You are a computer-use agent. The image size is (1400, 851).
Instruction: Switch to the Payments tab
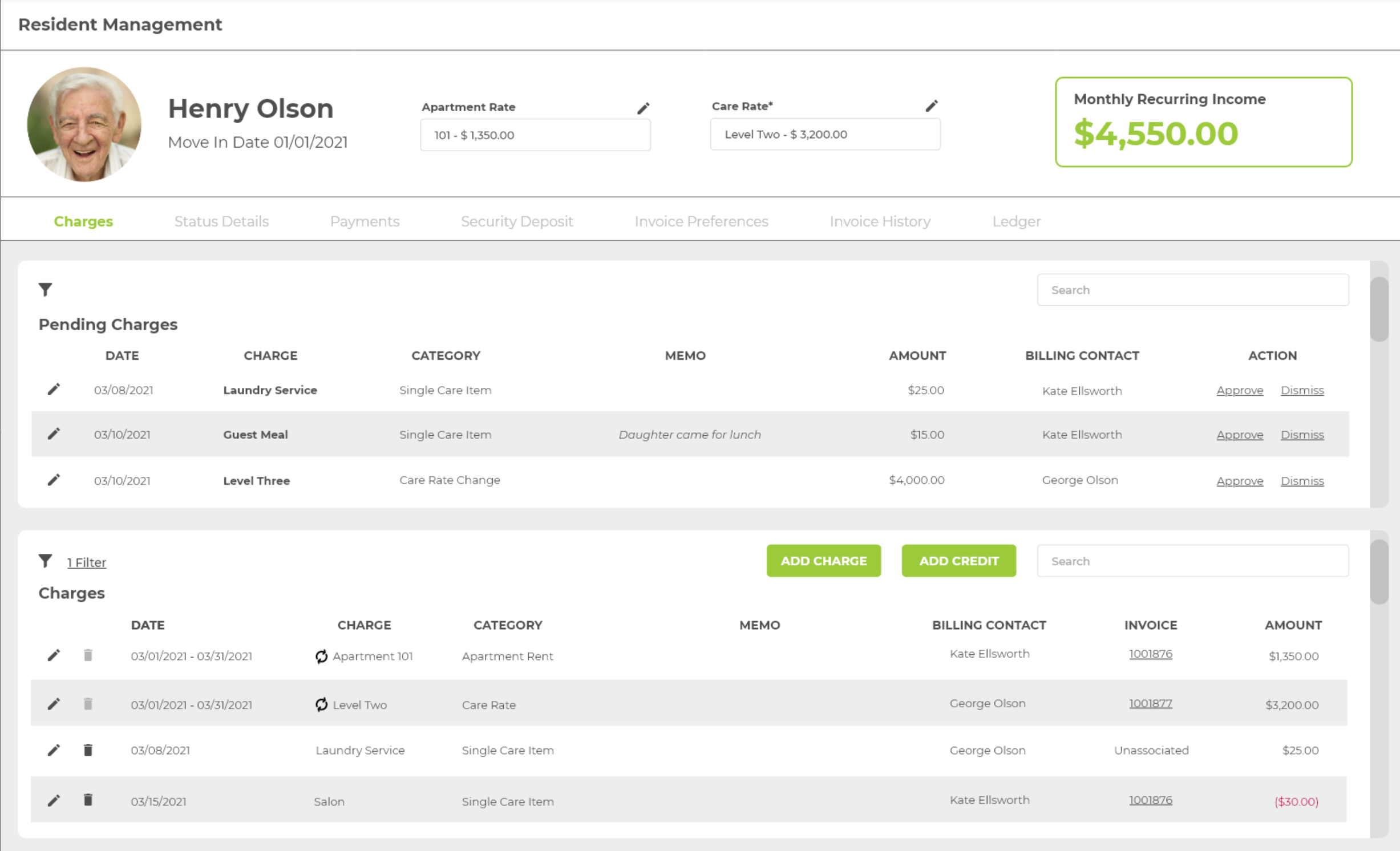(365, 221)
